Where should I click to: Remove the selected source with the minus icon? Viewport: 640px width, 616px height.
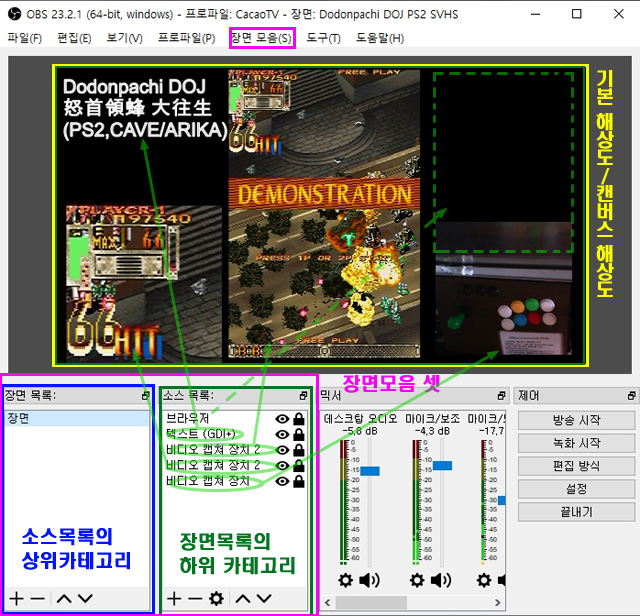tap(195, 599)
